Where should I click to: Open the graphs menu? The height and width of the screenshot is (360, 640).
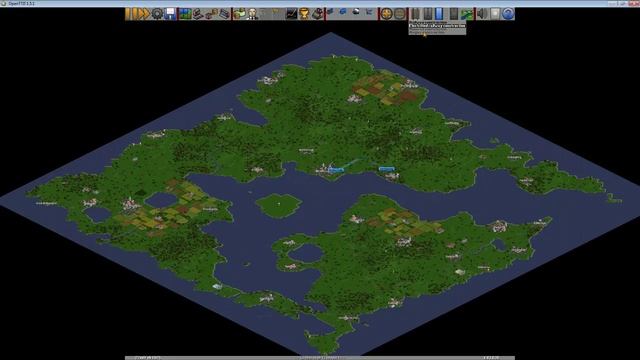(291, 14)
